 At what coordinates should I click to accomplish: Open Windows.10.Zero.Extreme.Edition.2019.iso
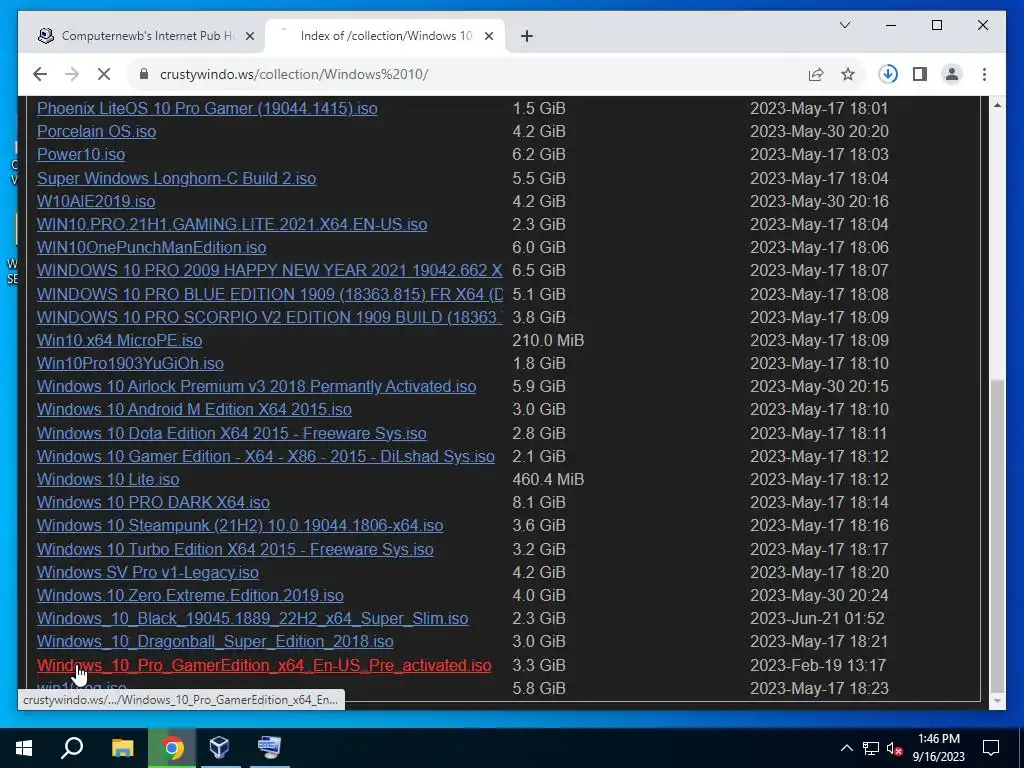pyautogui.click(x=190, y=596)
